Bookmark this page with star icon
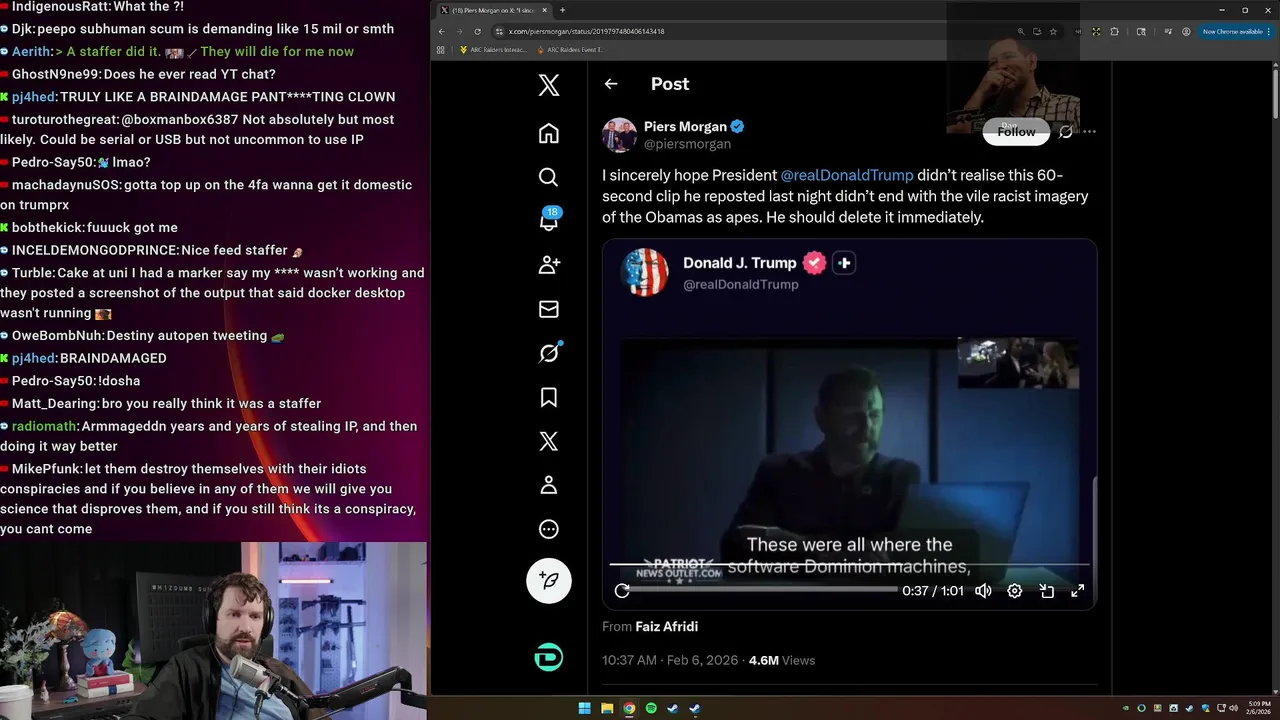 point(1053,31)
